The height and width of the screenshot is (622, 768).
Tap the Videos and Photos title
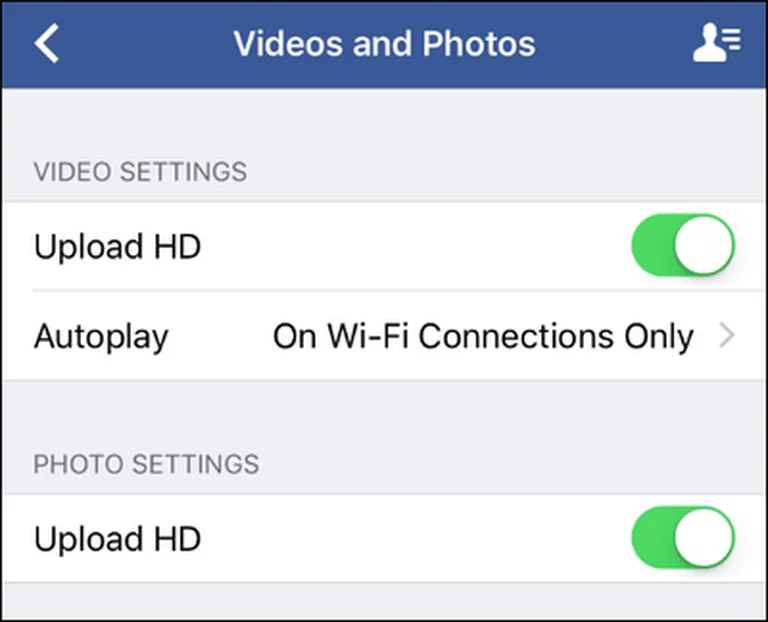click(384, 44)
